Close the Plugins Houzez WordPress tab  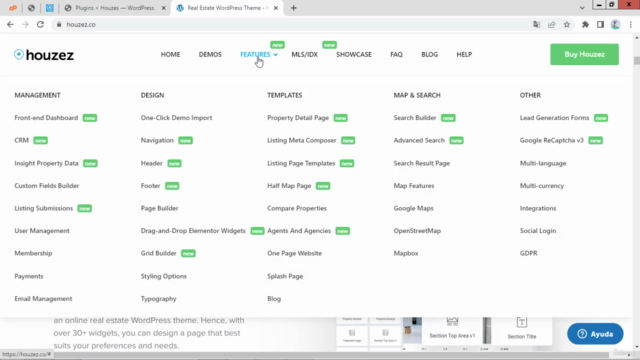click(164, 8)
